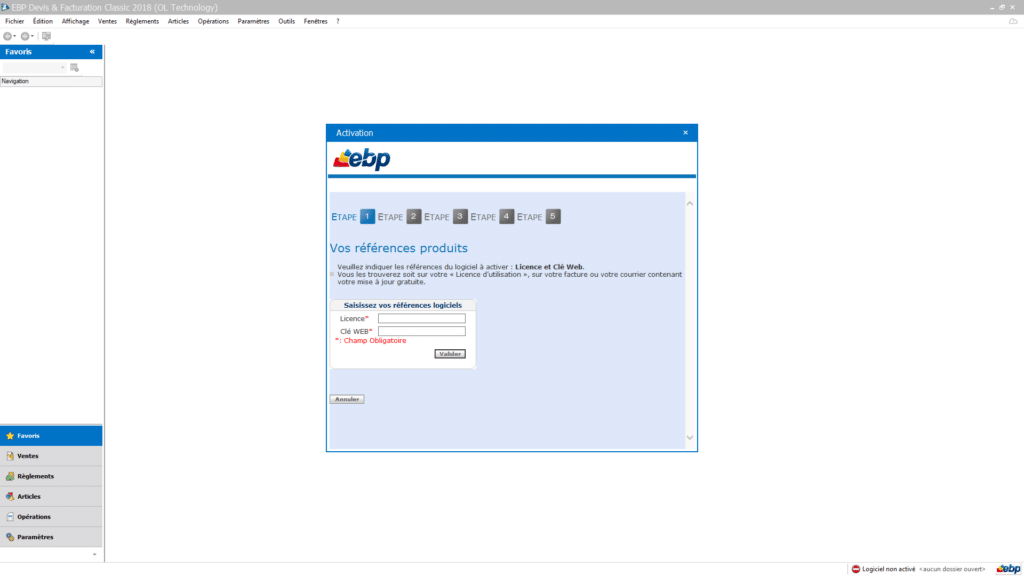Open sidebar configure buttons dropdown arrow
This screenshot has width=1024, height=576.
tap(95, 554)
